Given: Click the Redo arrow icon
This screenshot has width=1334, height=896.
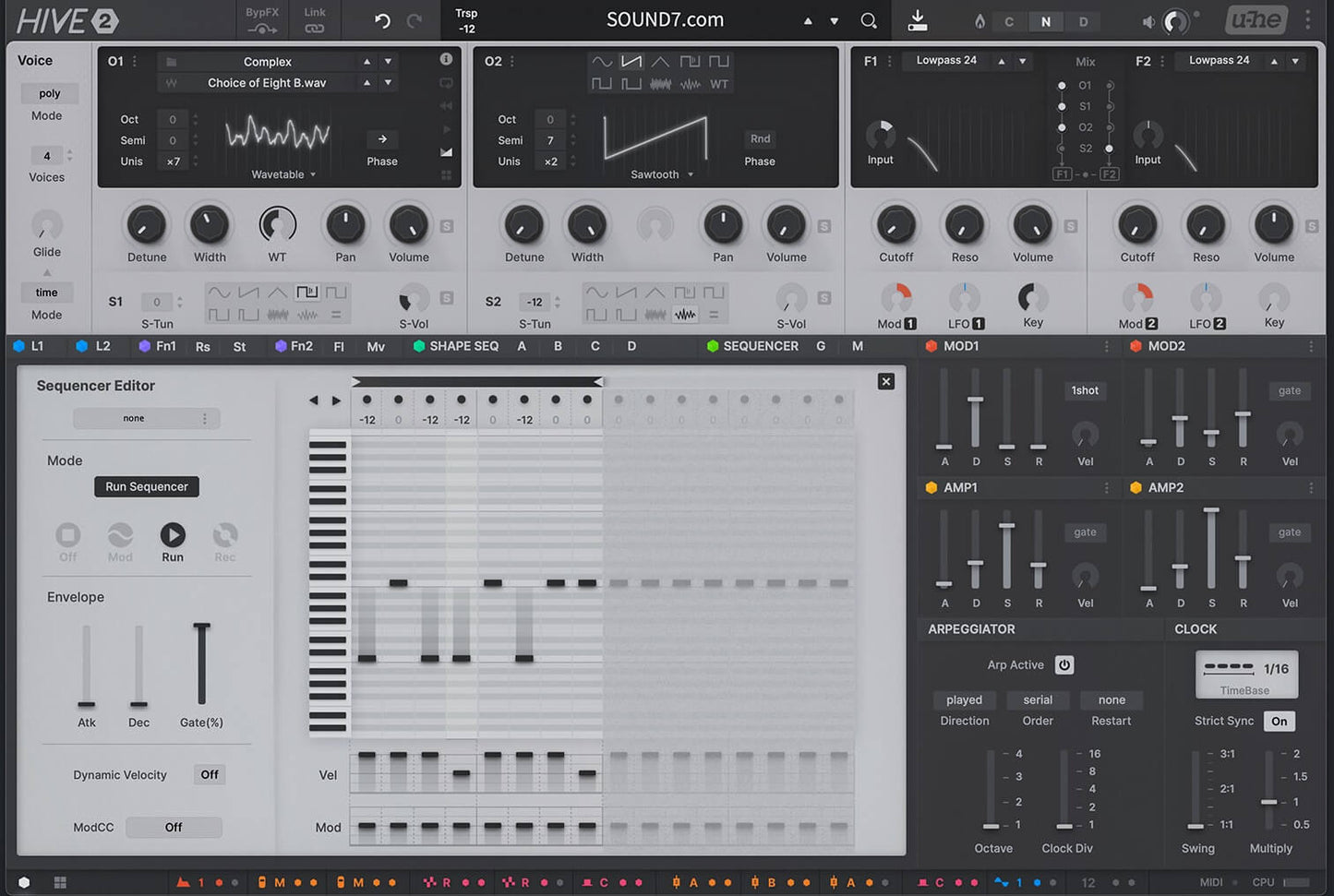Looking at the screenshot, I should point(415,20).
